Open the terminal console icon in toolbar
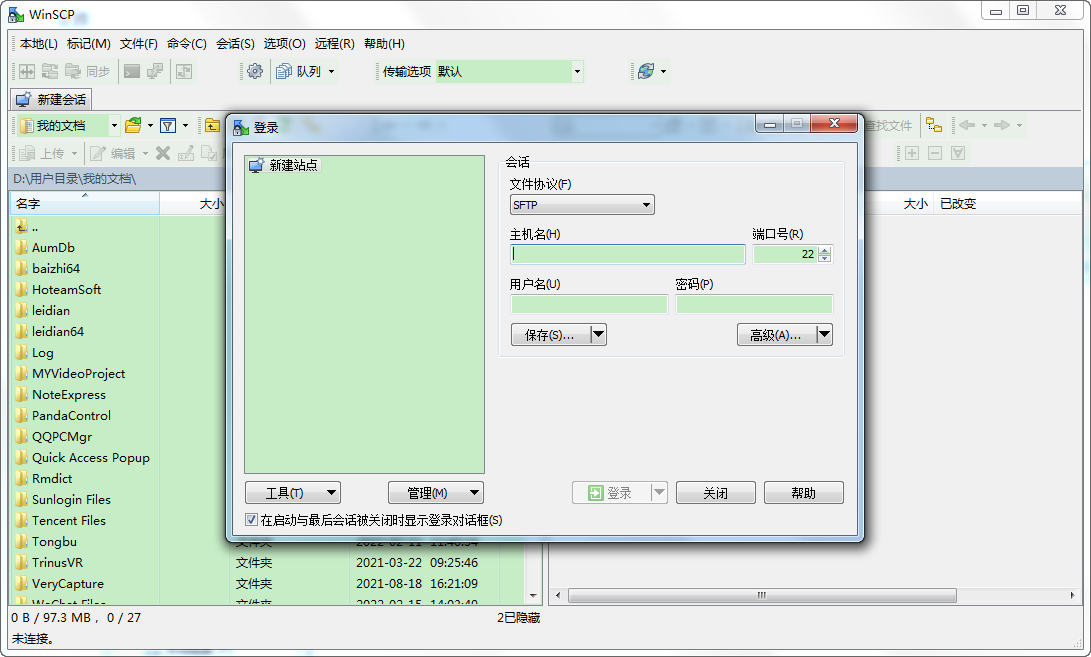The width and height of the screenshot is (1091, 657). (x=132, y=71)
